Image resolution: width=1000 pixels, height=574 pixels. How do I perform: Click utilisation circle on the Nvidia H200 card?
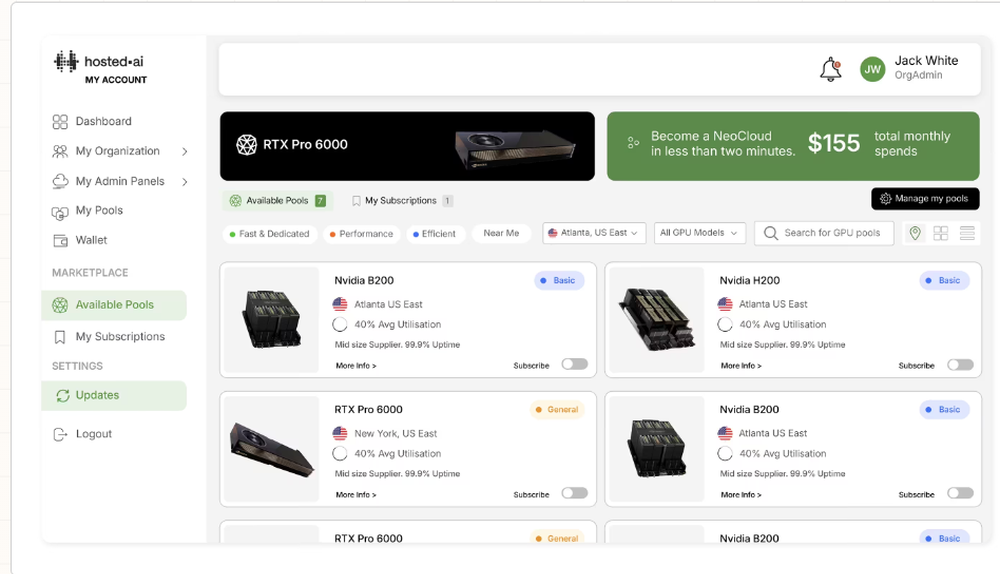point(725,325)
